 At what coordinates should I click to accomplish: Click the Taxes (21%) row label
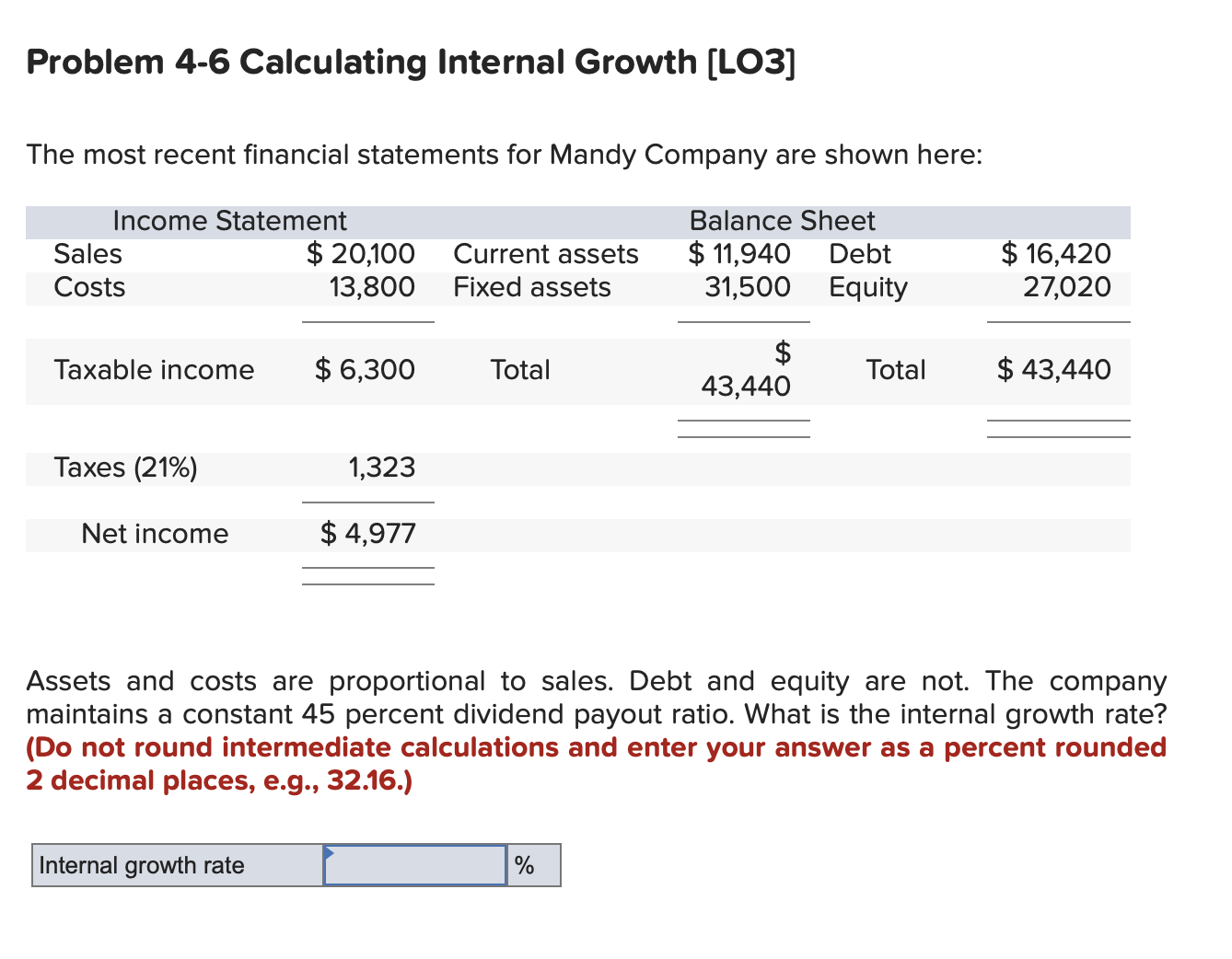click(125, 468)
